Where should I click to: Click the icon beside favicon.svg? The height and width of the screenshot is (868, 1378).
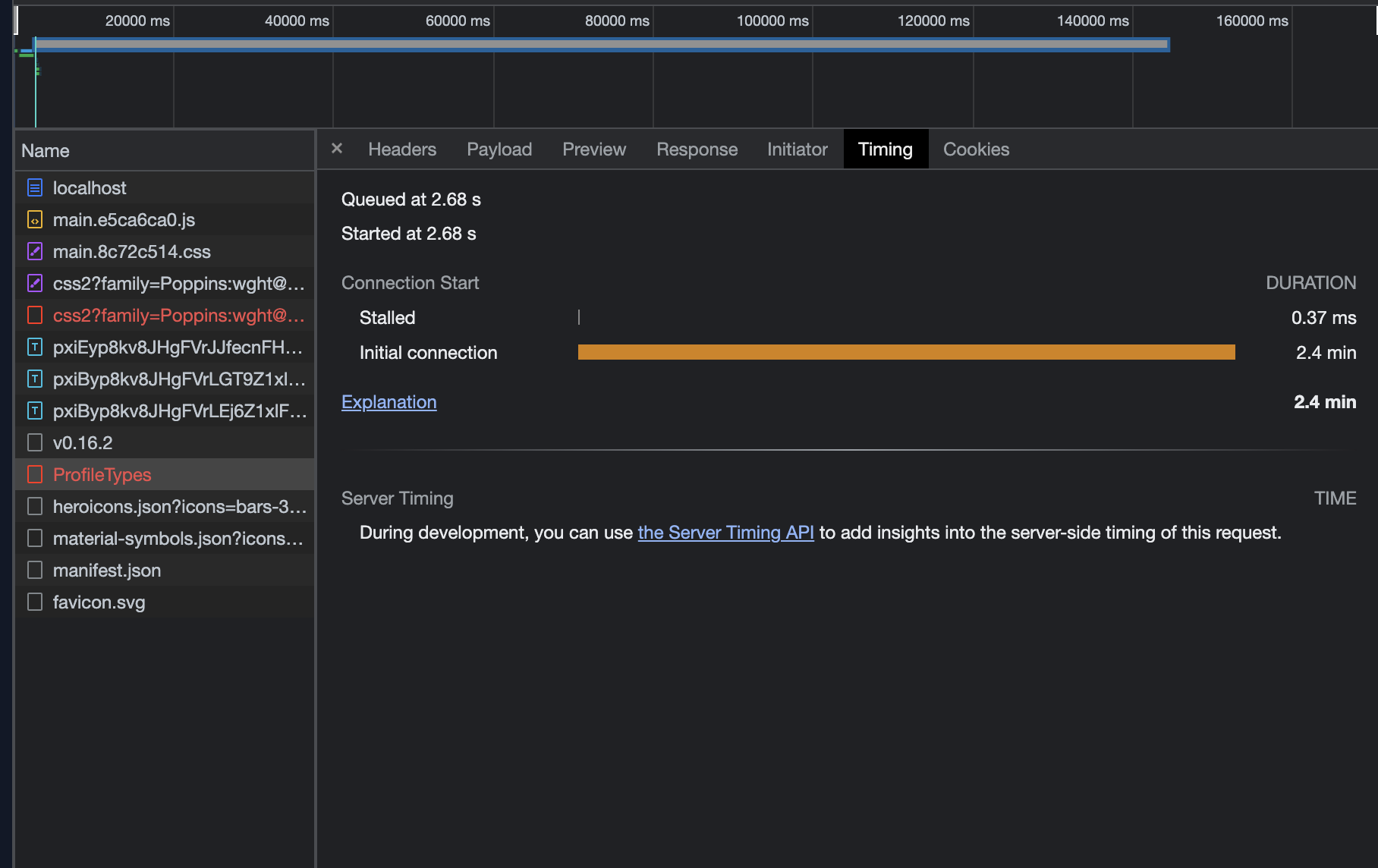[x=34, y=602]
